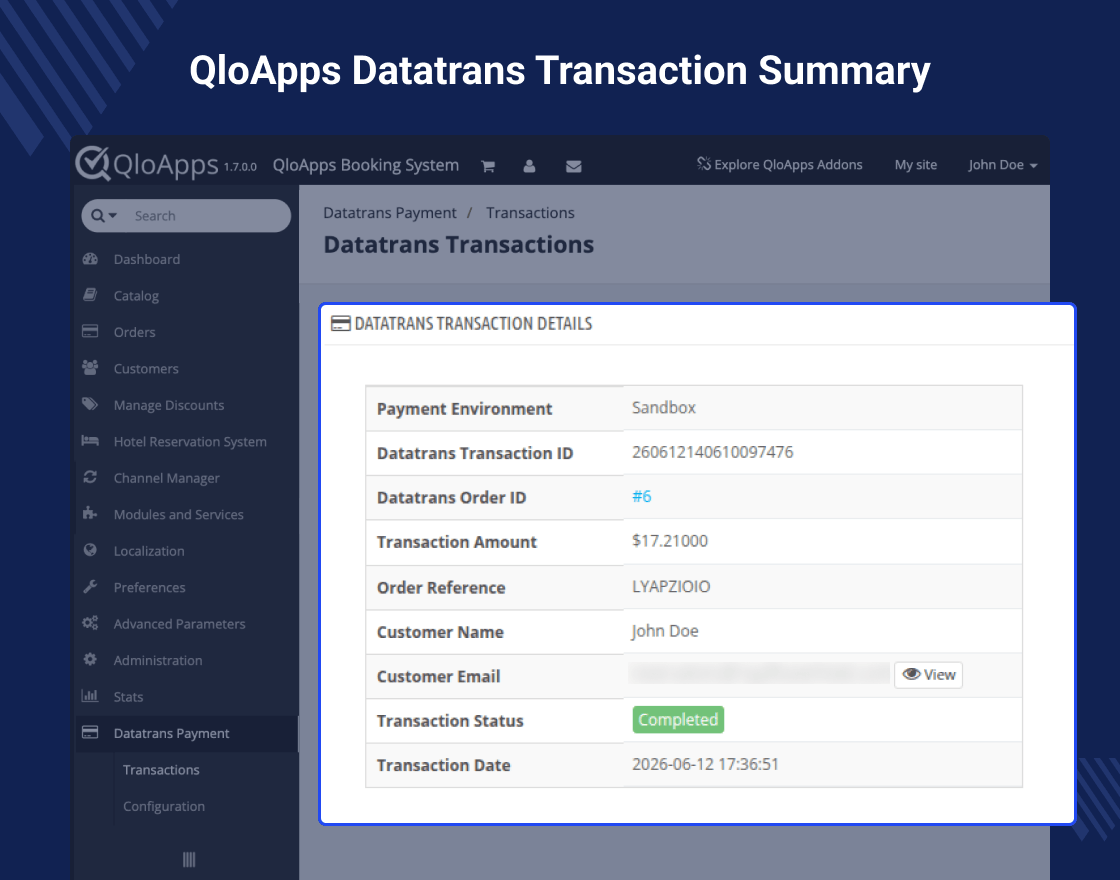Select the Sandbox environment value
The height and width of the screenshot is (880, 1120).
[664, 407]
